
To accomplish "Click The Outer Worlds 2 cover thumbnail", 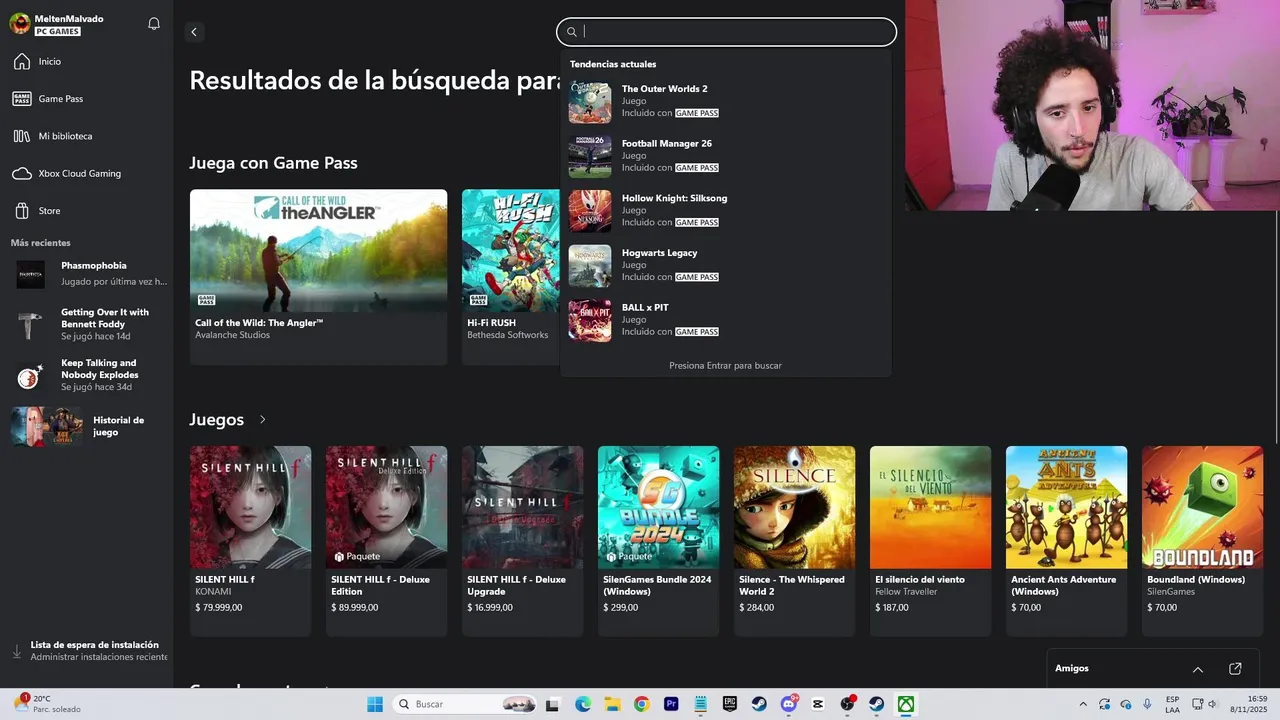I will click(x=590, y=102).
